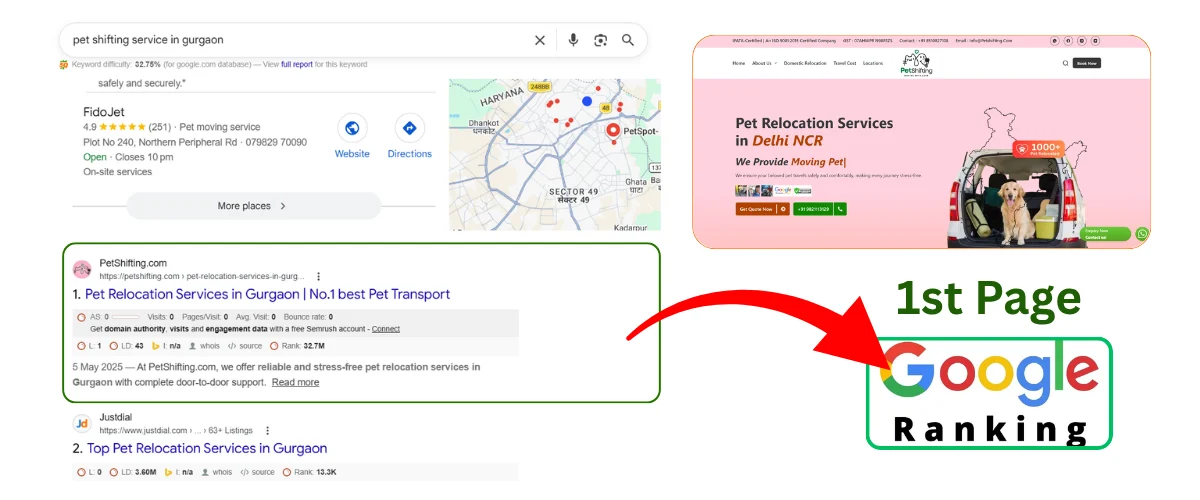This screenshot has height=500, width=1200.
Task: Start voice search with the microphone icon
Action: pyautogui.click(x=573, y=40)
